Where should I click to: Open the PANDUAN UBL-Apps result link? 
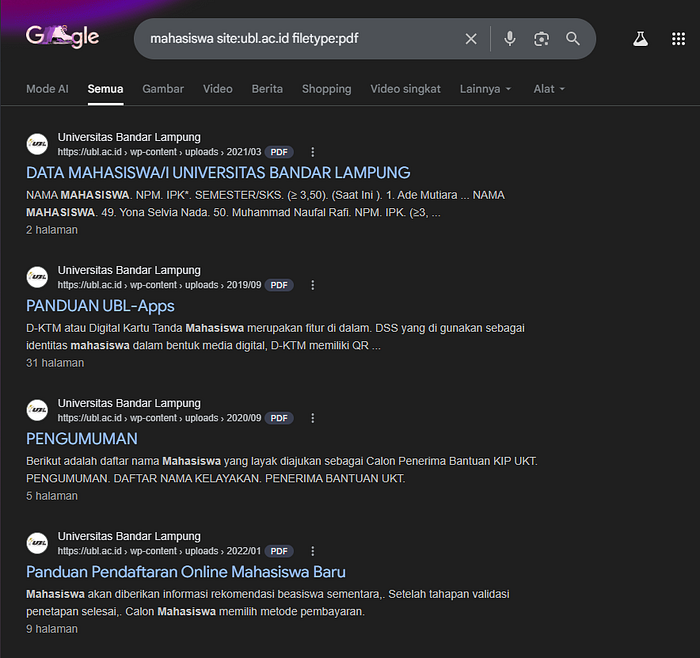[x=100, y=306]
